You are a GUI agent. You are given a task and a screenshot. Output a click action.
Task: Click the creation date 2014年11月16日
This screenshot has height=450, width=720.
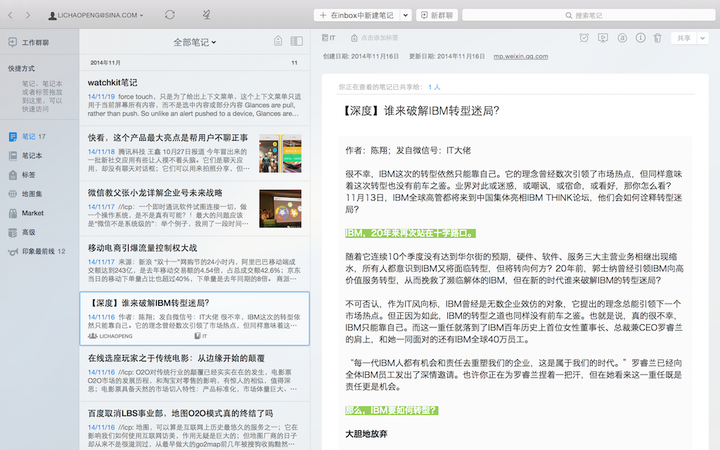click(375, 56)
